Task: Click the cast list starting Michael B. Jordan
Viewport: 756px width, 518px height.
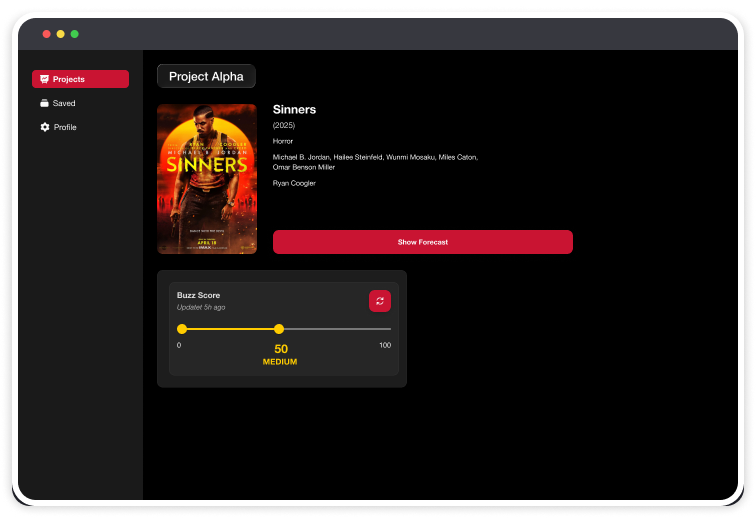Action: click(375, 162)
